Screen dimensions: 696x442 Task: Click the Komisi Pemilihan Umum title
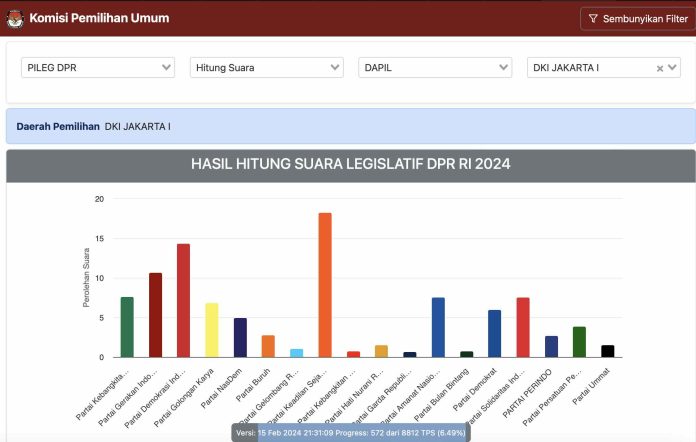(99, 18)
